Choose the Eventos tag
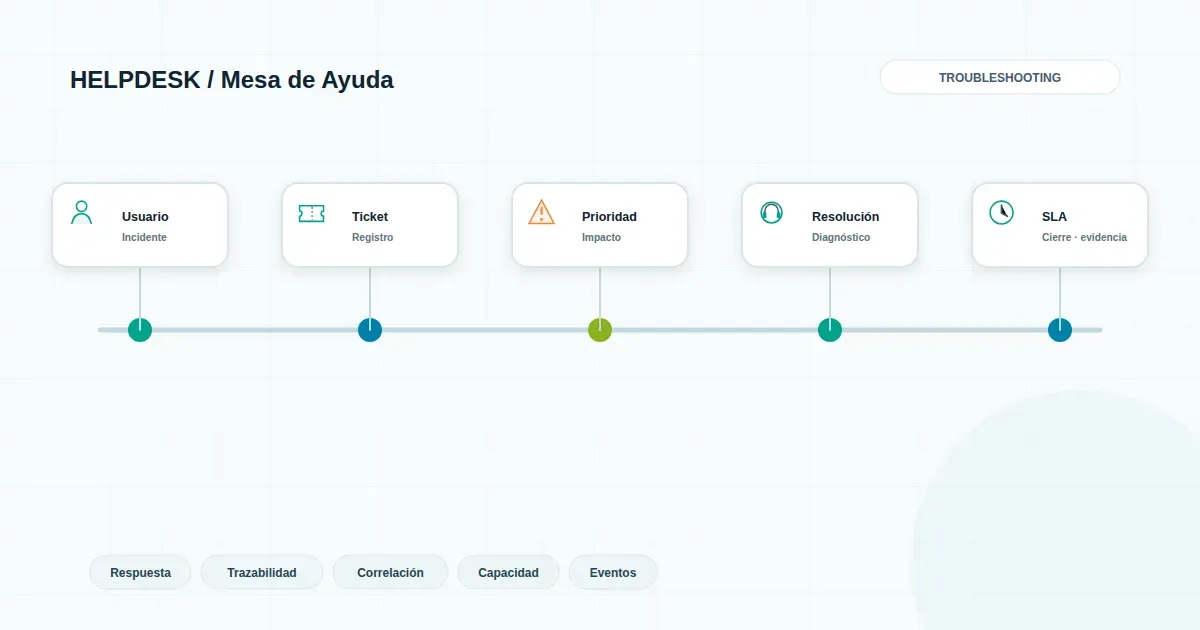1200x630 pixels. pos(613,573)
